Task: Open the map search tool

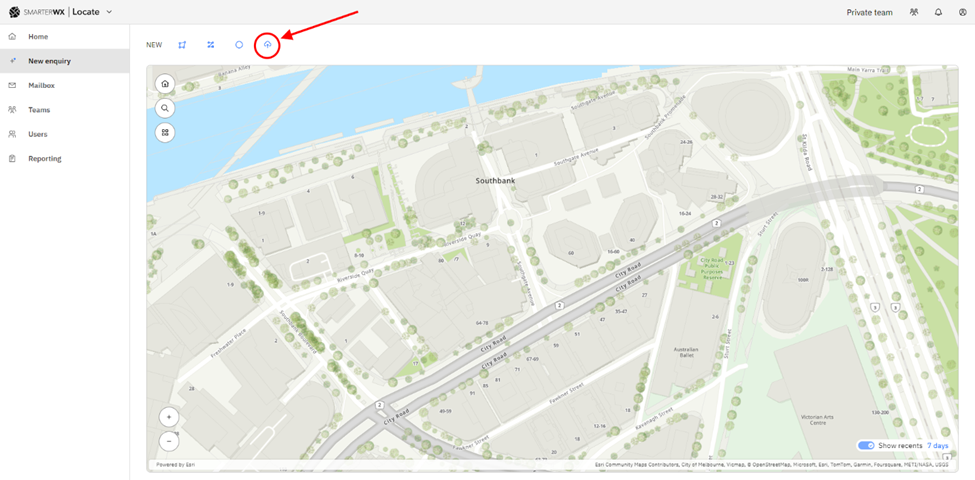Action: point(165,108)
